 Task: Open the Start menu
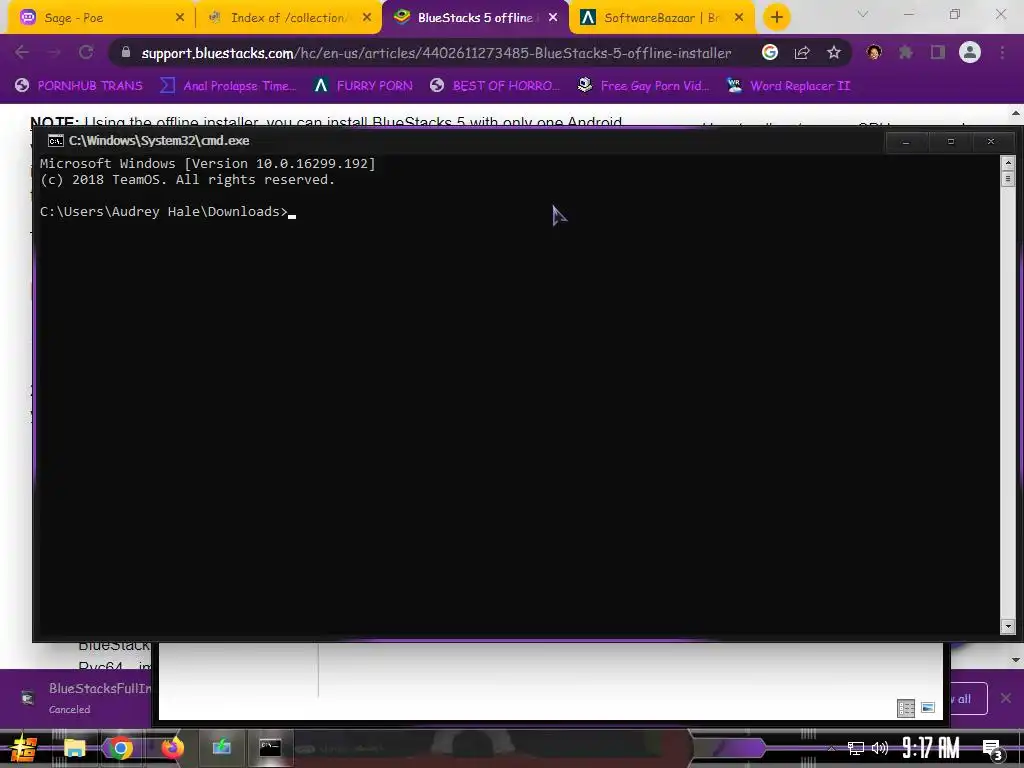[24, 748]
